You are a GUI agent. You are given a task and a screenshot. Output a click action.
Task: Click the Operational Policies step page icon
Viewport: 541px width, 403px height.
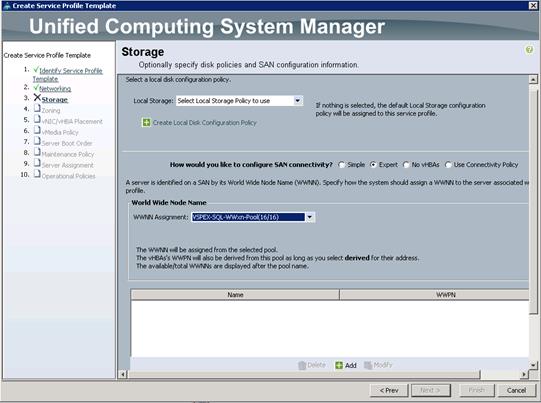tap(37, 174)
